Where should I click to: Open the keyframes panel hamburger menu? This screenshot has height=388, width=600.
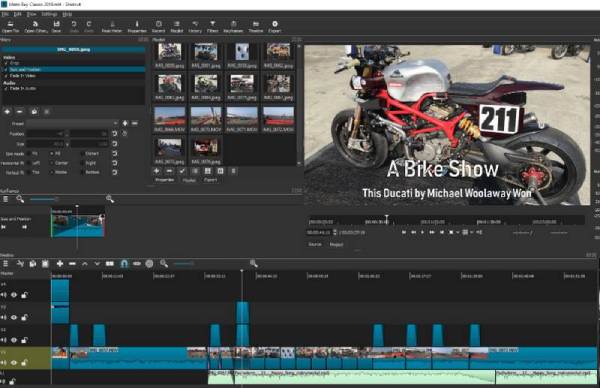5,199
